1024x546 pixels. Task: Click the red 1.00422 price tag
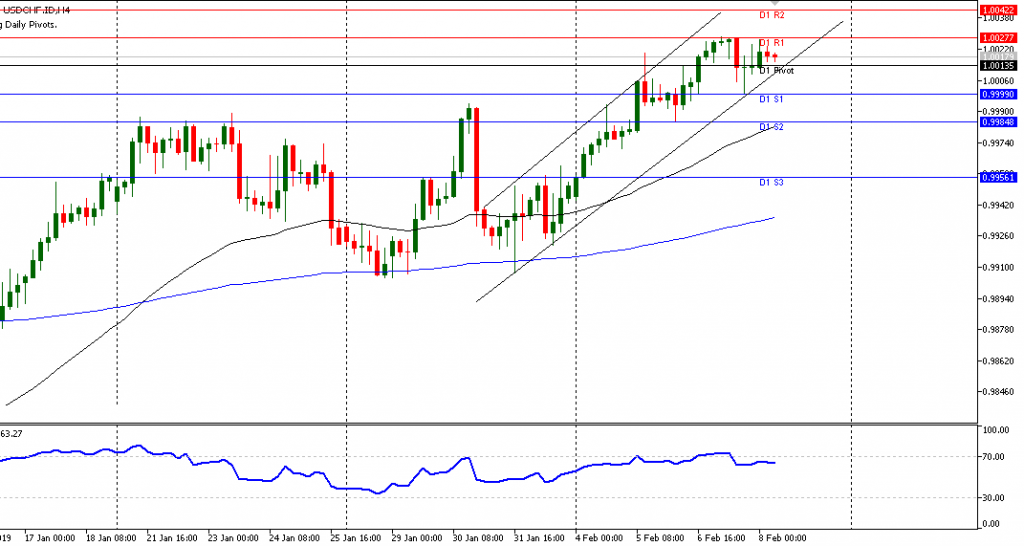1000,9
